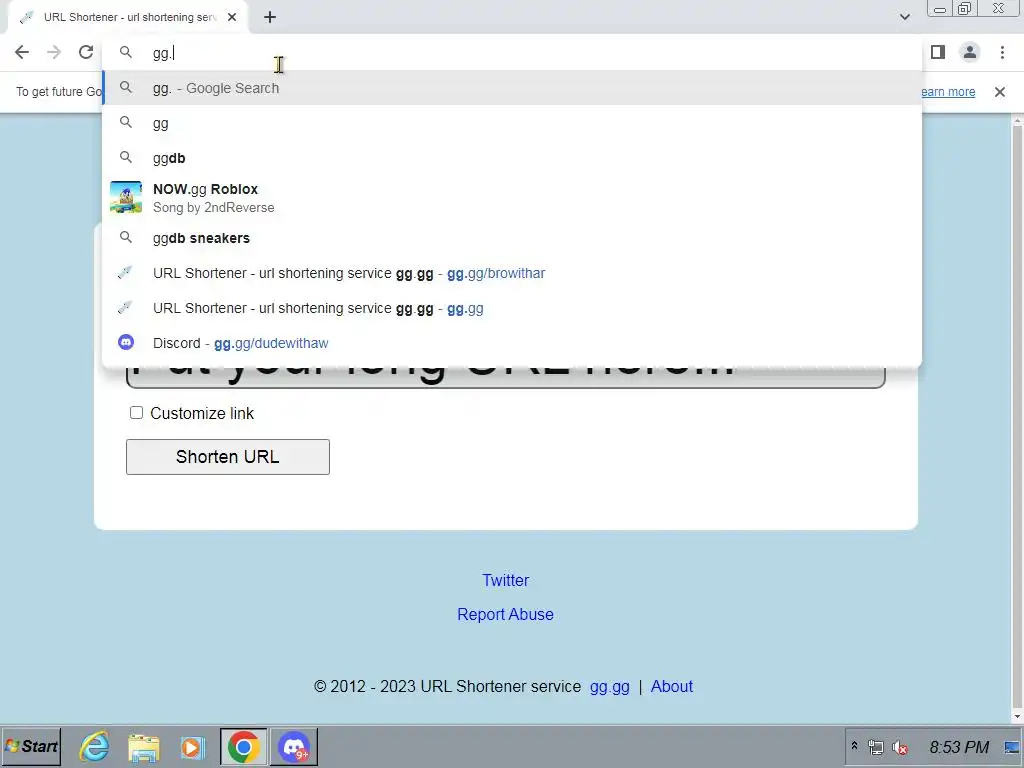
Task: Enable the Customize link checkbox
Action: point(136,413)
